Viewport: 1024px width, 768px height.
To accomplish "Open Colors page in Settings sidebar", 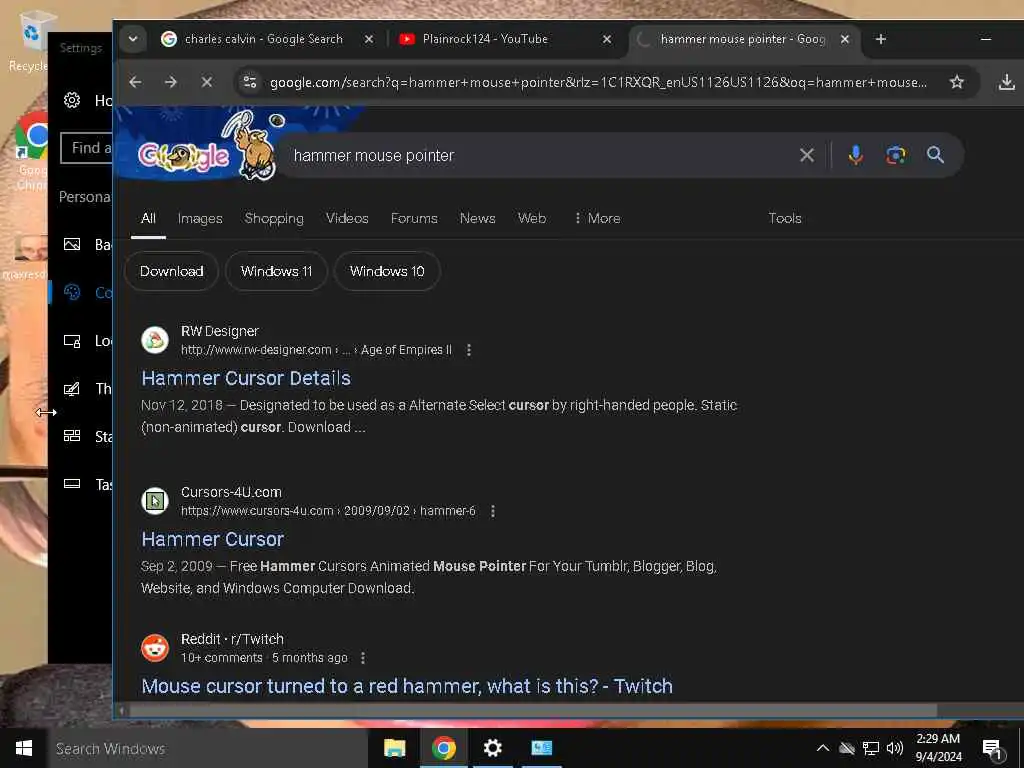I will point(88,293).
